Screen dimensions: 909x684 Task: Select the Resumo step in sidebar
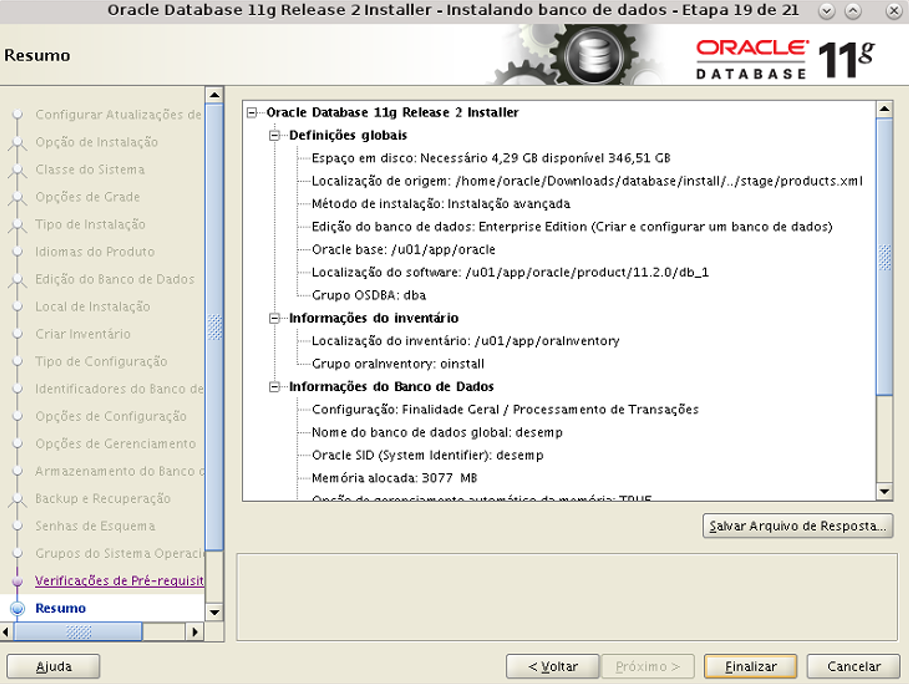pyautogui.click(x=60, y=608)
